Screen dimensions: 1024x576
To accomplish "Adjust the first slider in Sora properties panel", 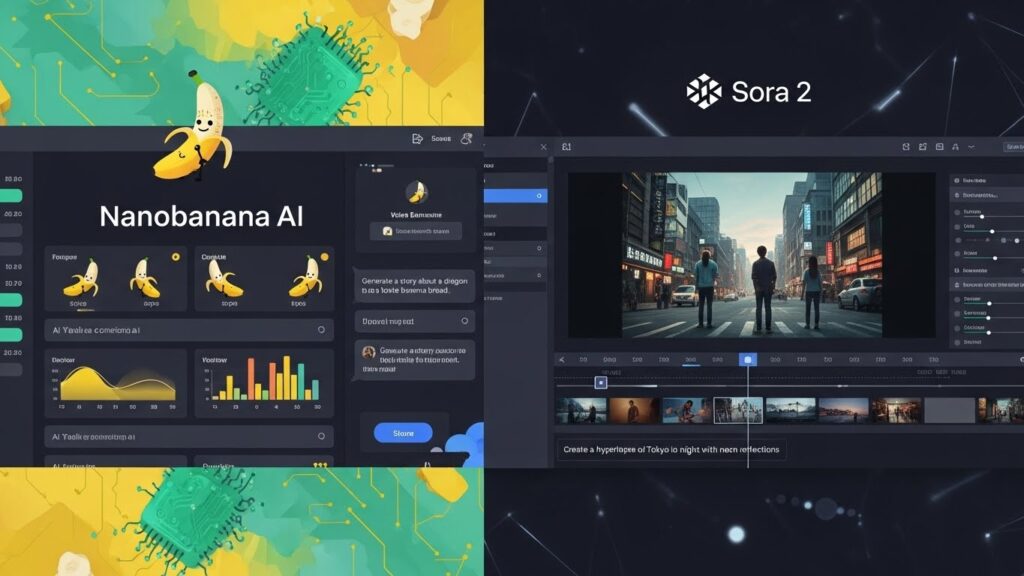I will 982,214.
